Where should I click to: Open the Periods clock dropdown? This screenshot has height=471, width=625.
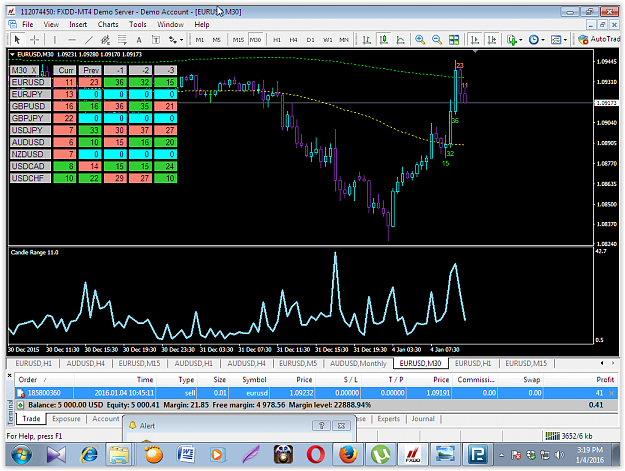[537, 39]
